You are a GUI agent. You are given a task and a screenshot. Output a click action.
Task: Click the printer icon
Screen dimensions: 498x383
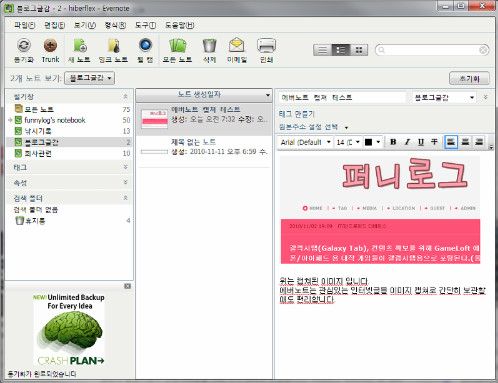click(266, 45)
